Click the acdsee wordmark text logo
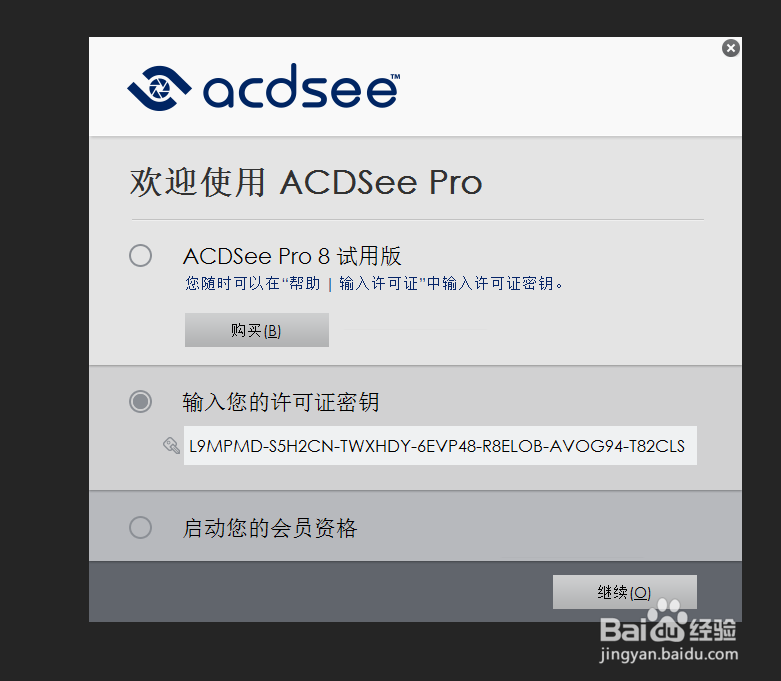Image resolution: width=781 pixels, height=681 pixels. point(301,86)
